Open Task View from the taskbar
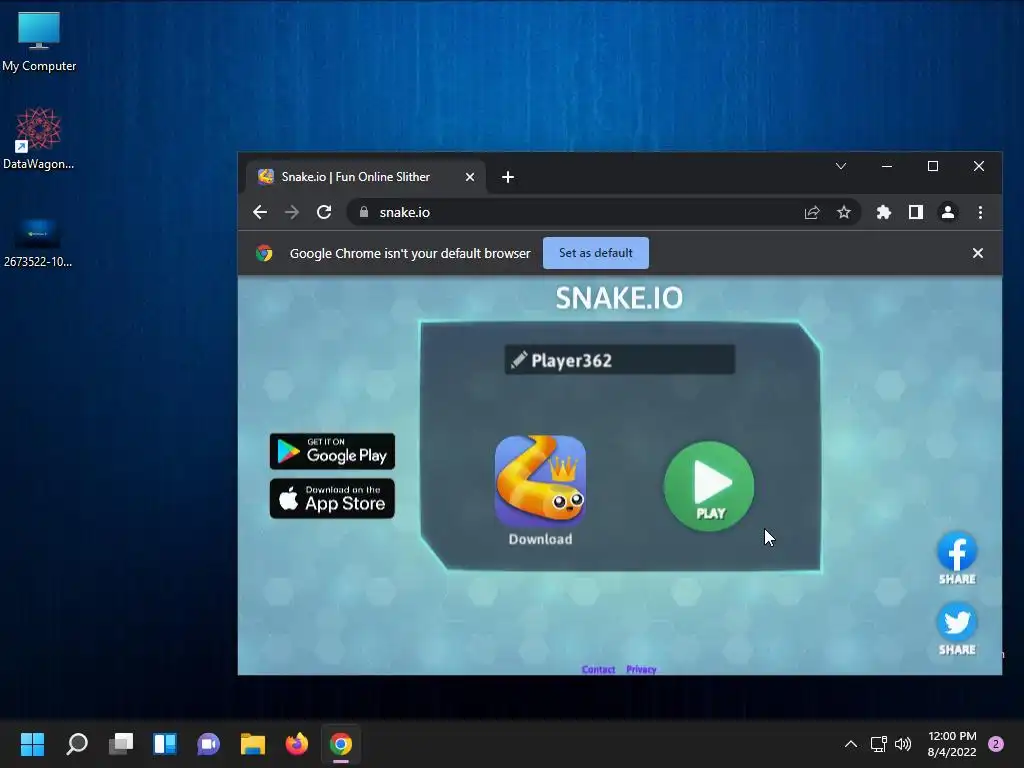The width and height of the screenshot is (1024, 768). coord(121,744)
